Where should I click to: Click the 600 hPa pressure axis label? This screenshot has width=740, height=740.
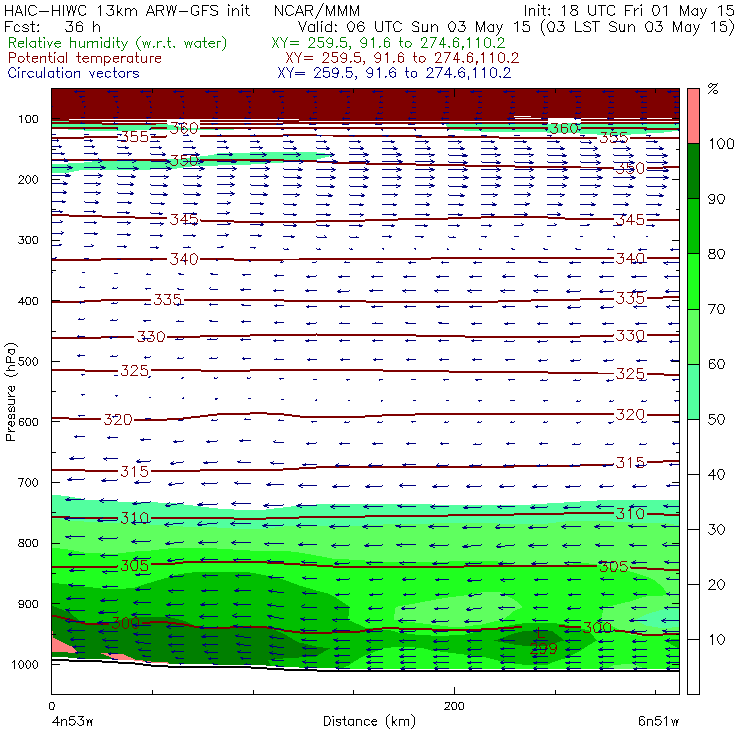[x=28, y=421]
